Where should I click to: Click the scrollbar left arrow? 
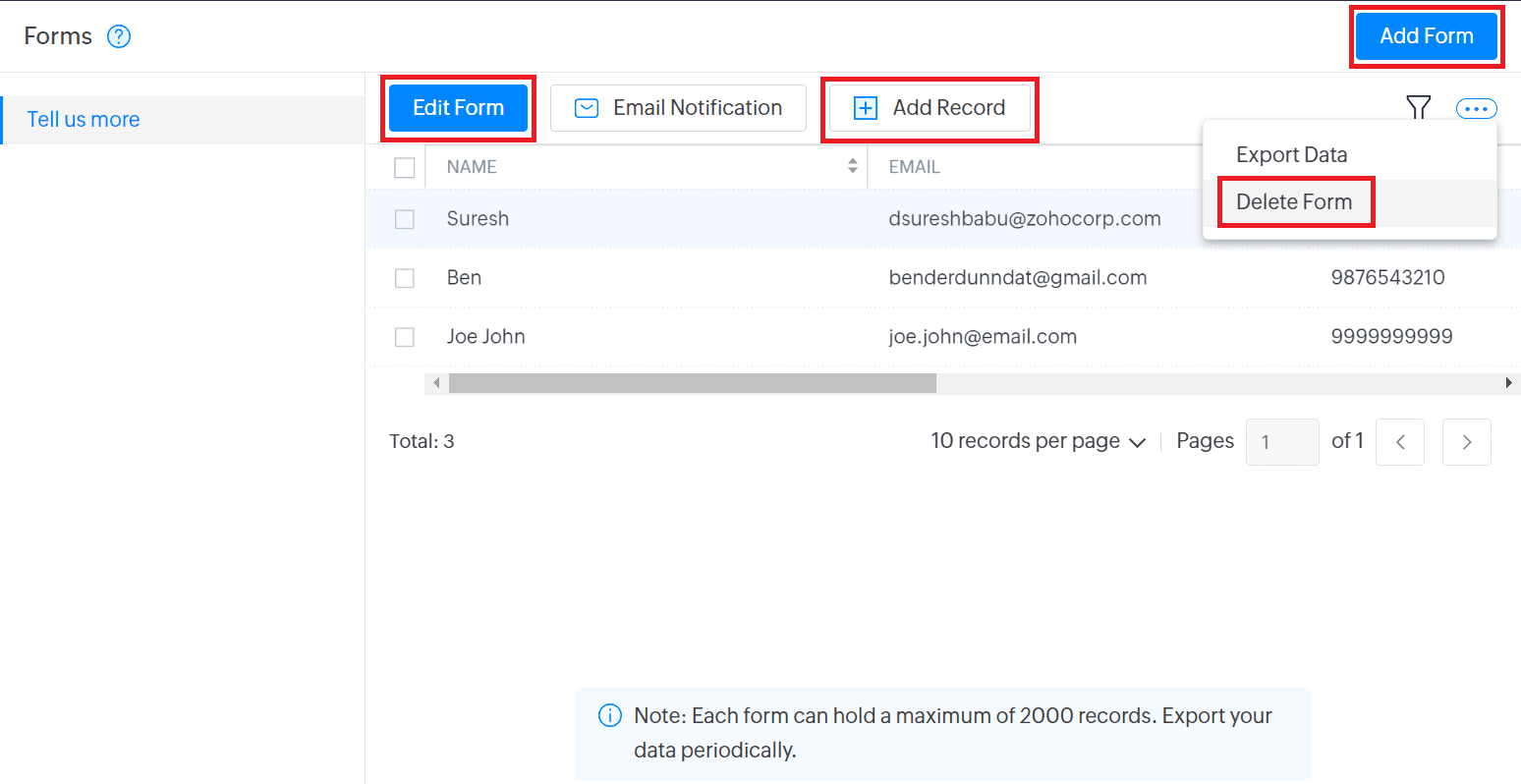pos(436,383)
